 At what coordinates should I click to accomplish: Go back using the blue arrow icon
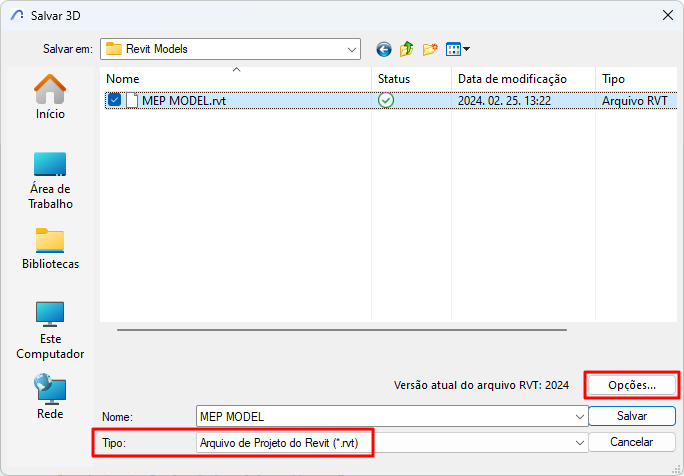coord(384,49)
